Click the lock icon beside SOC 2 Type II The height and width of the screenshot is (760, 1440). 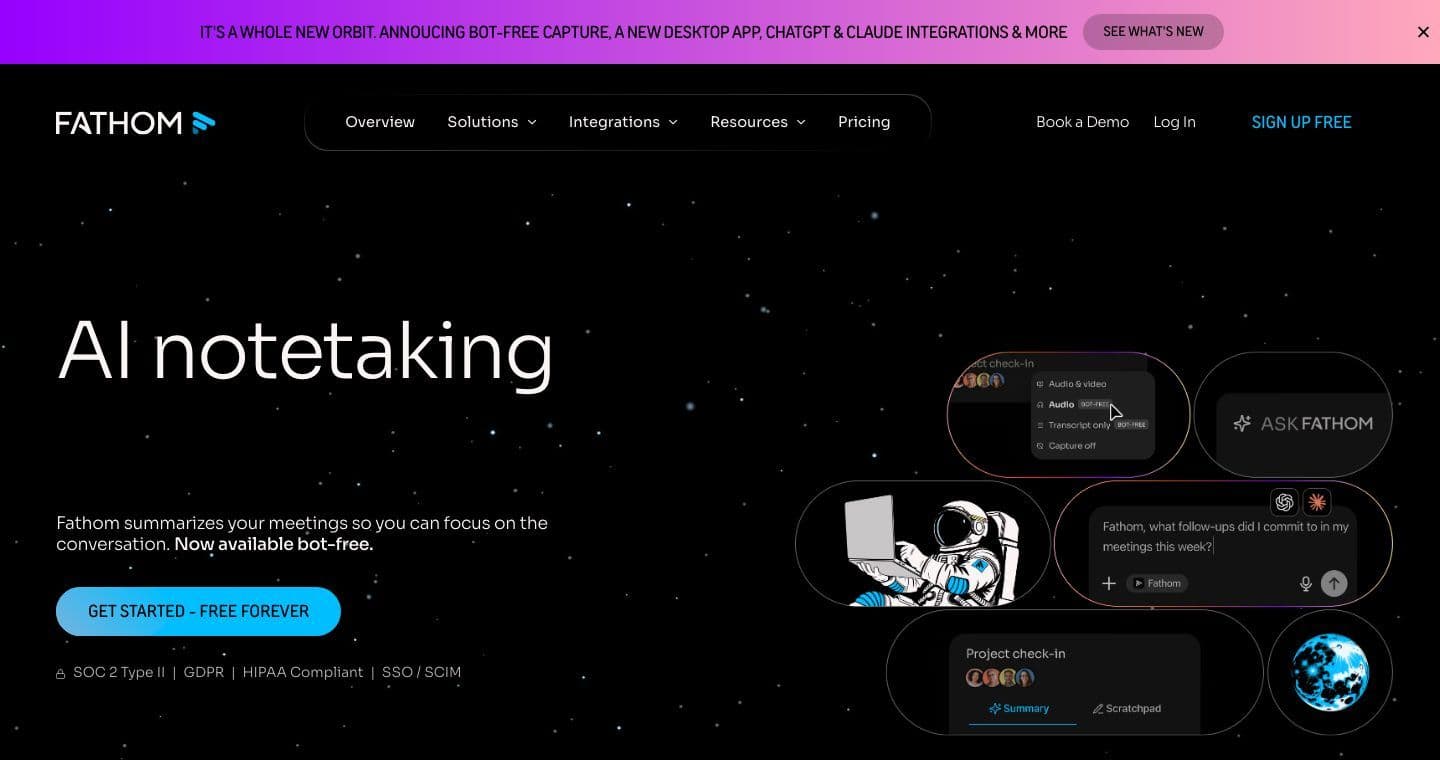click(x=61, y=673)
